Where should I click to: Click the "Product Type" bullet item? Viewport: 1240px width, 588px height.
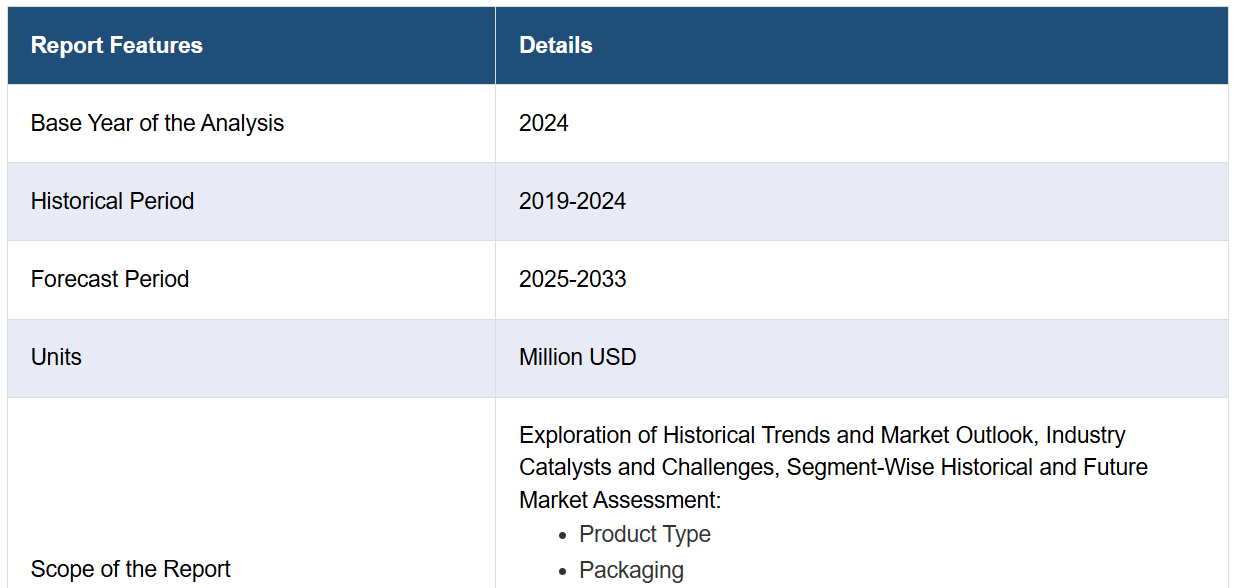(645, 534)
